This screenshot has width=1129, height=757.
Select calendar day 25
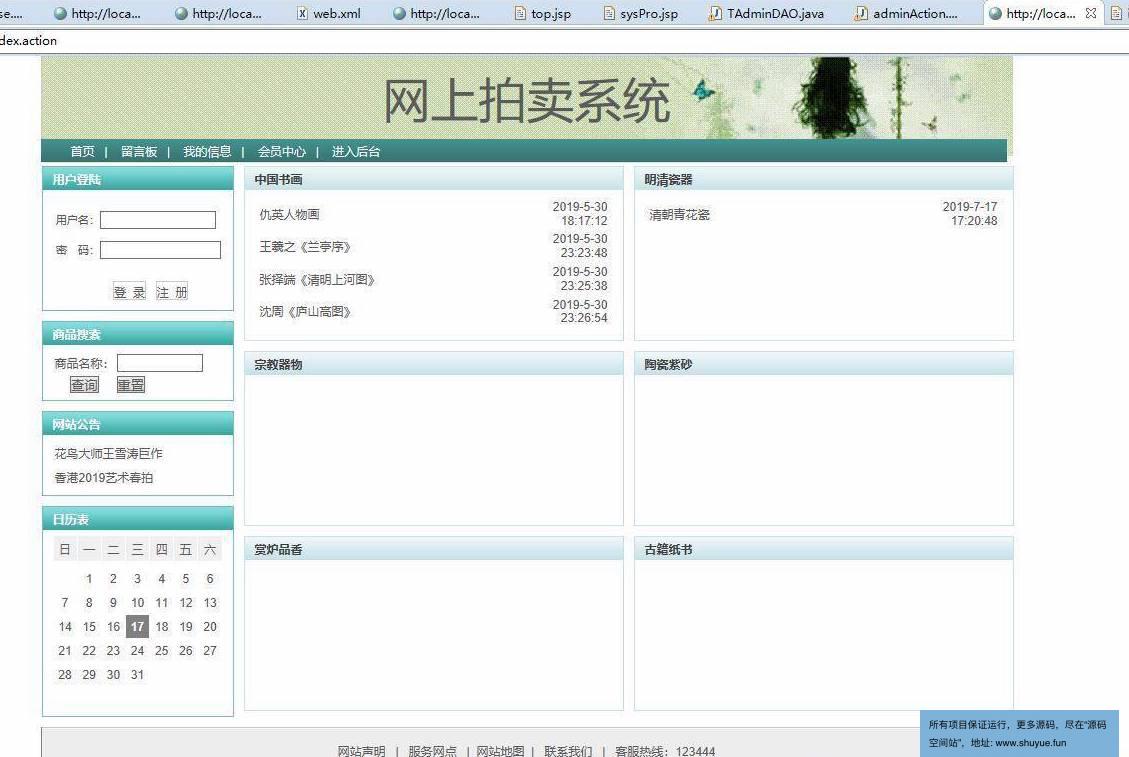(162, 650)
